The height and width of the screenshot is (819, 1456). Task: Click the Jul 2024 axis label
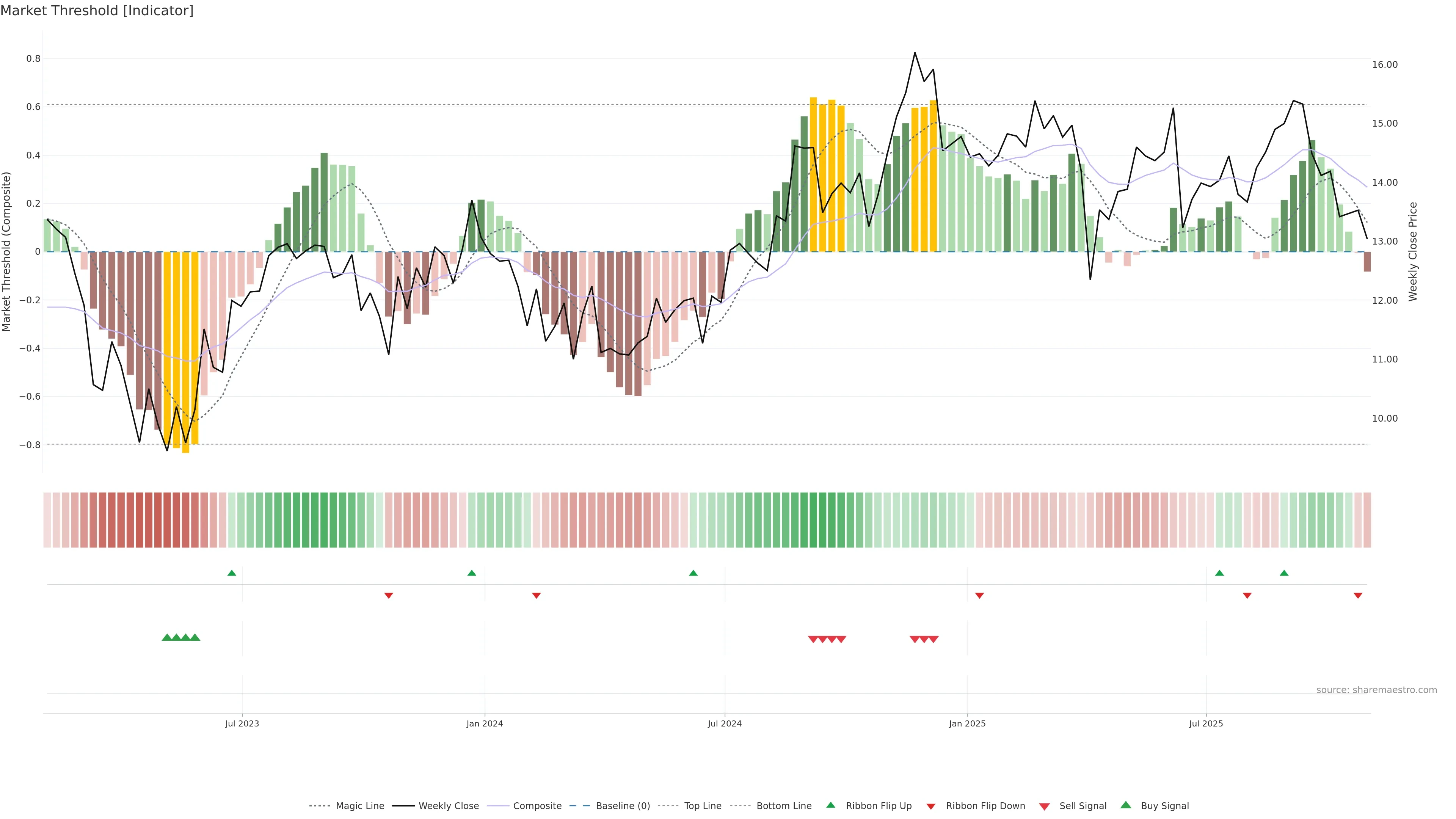(725, 723)
